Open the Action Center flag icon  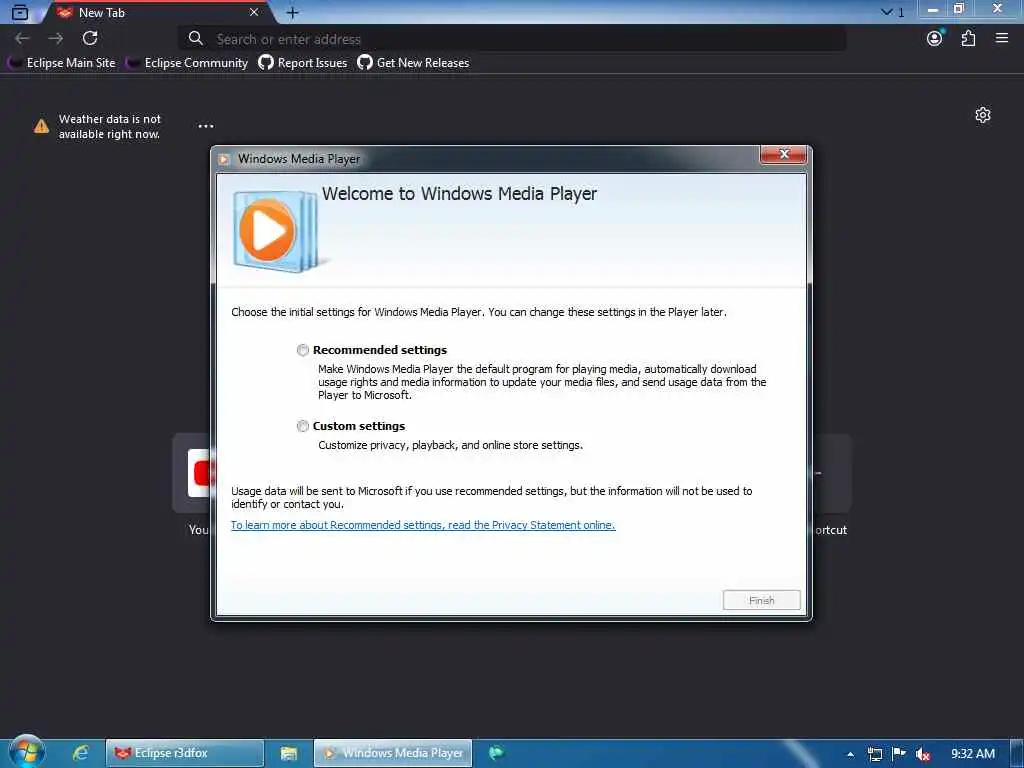click(x=899, y=754)
